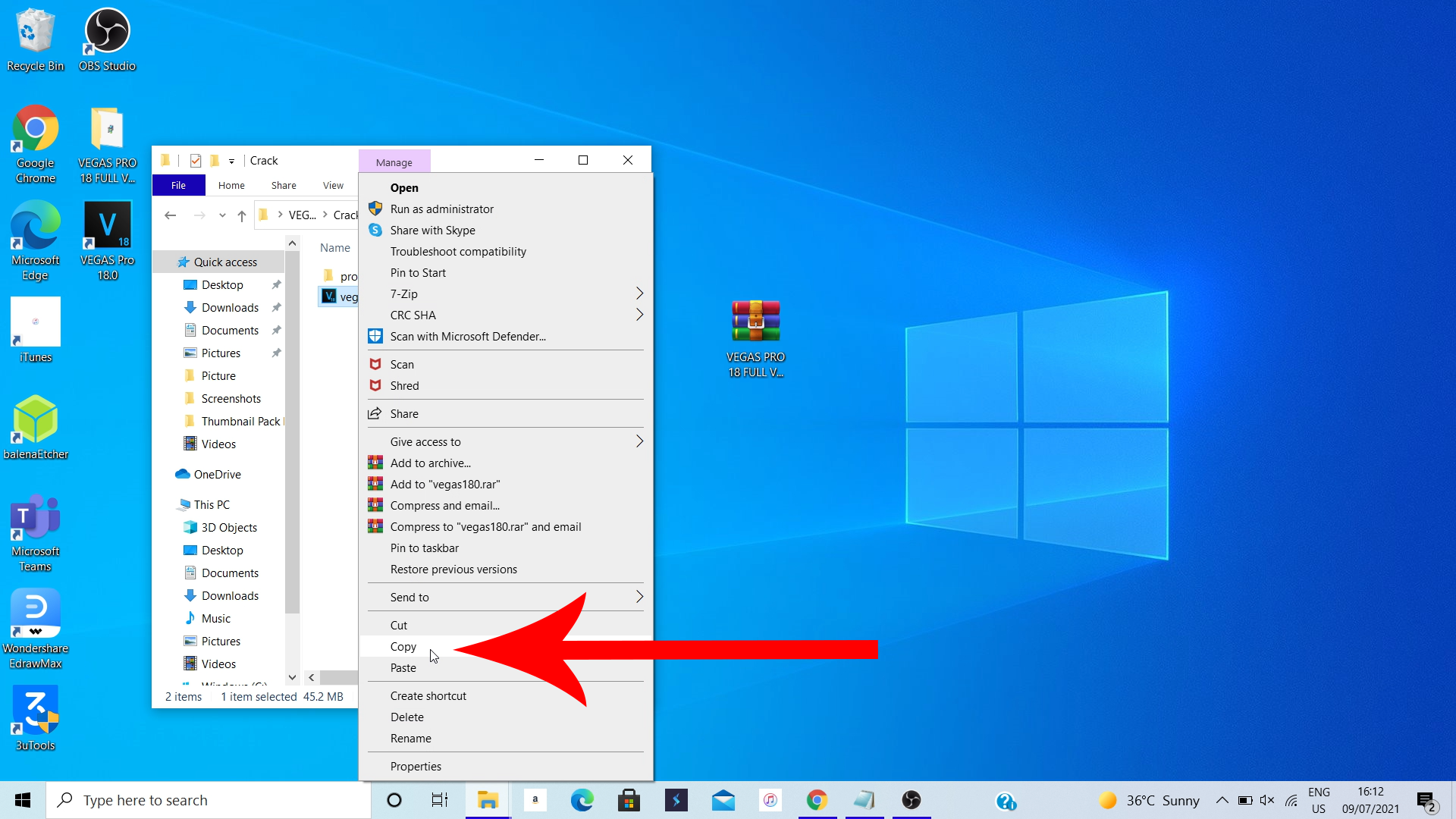The height and width of the screenshot is (819, 1456).
Task: Select Copy in context menu
Action: [x=506, y=646]
